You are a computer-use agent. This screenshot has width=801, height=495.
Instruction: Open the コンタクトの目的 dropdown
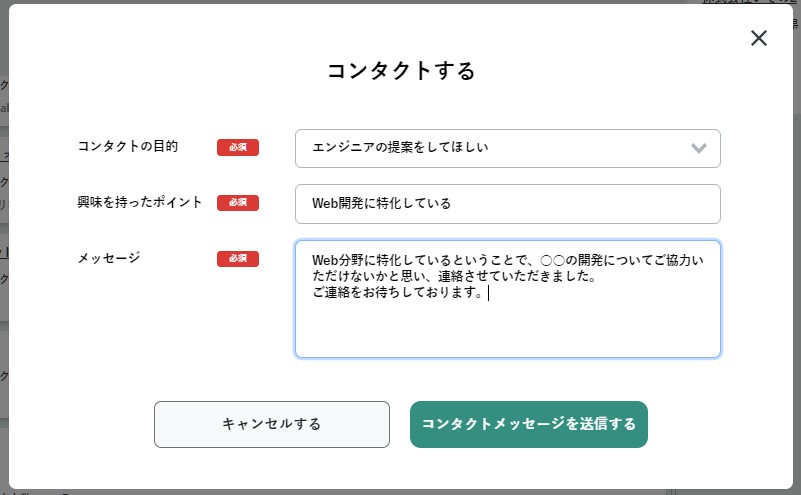point(507,148)
